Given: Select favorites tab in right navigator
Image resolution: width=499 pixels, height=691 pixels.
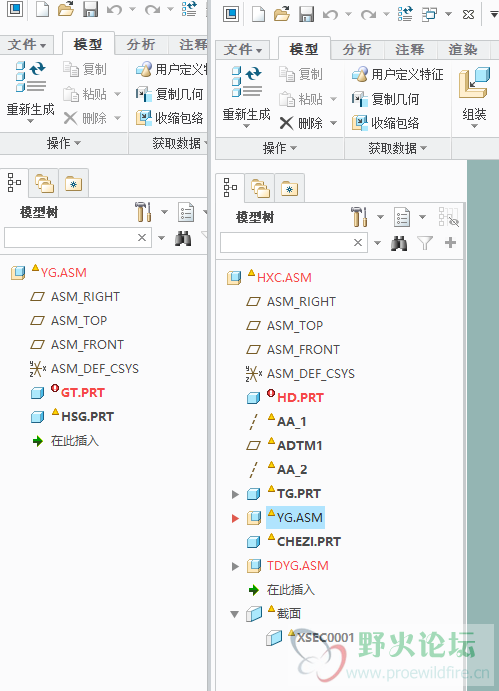Looking at the screenshot, I should (290, 189).
